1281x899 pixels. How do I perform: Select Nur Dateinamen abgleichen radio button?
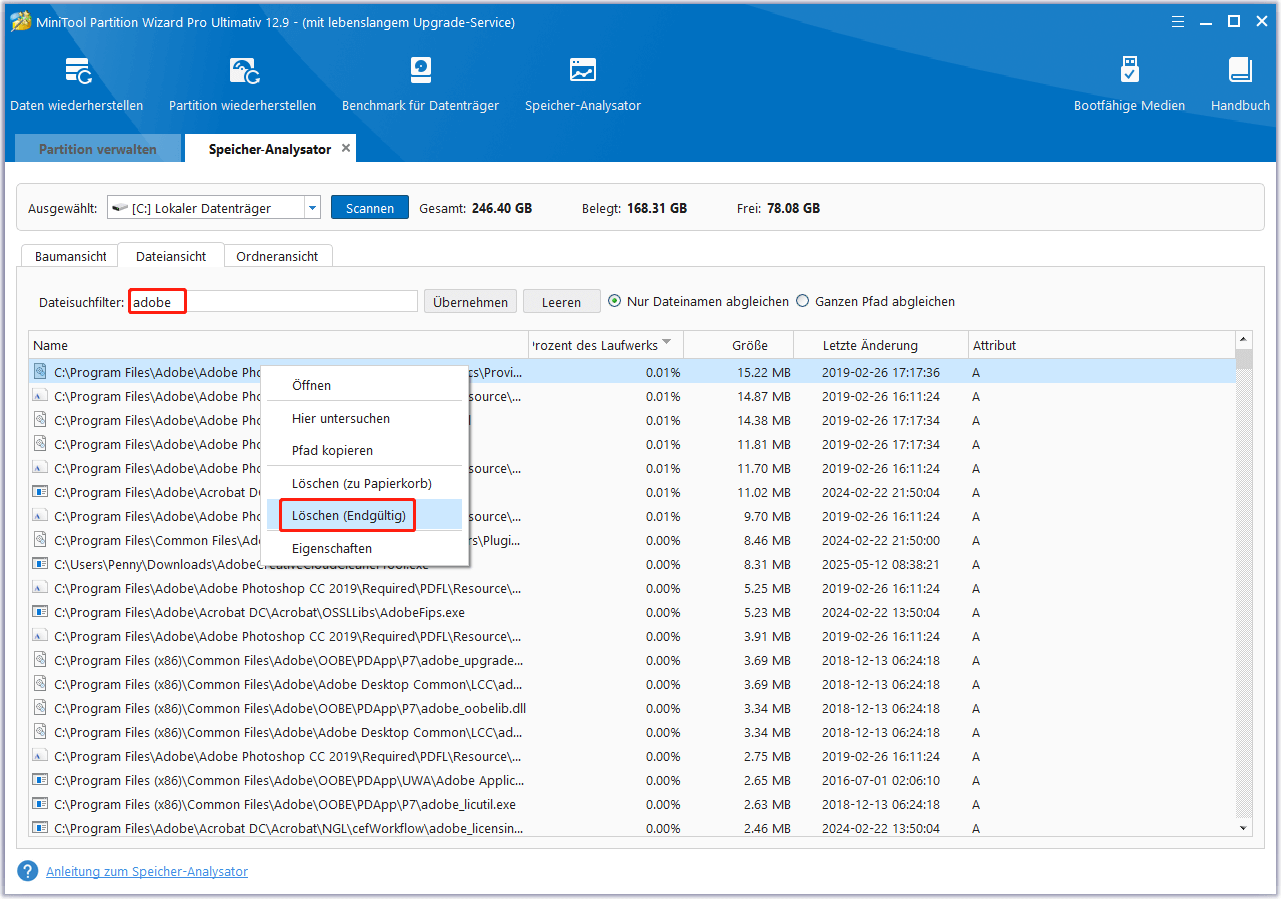coord(614,301)
